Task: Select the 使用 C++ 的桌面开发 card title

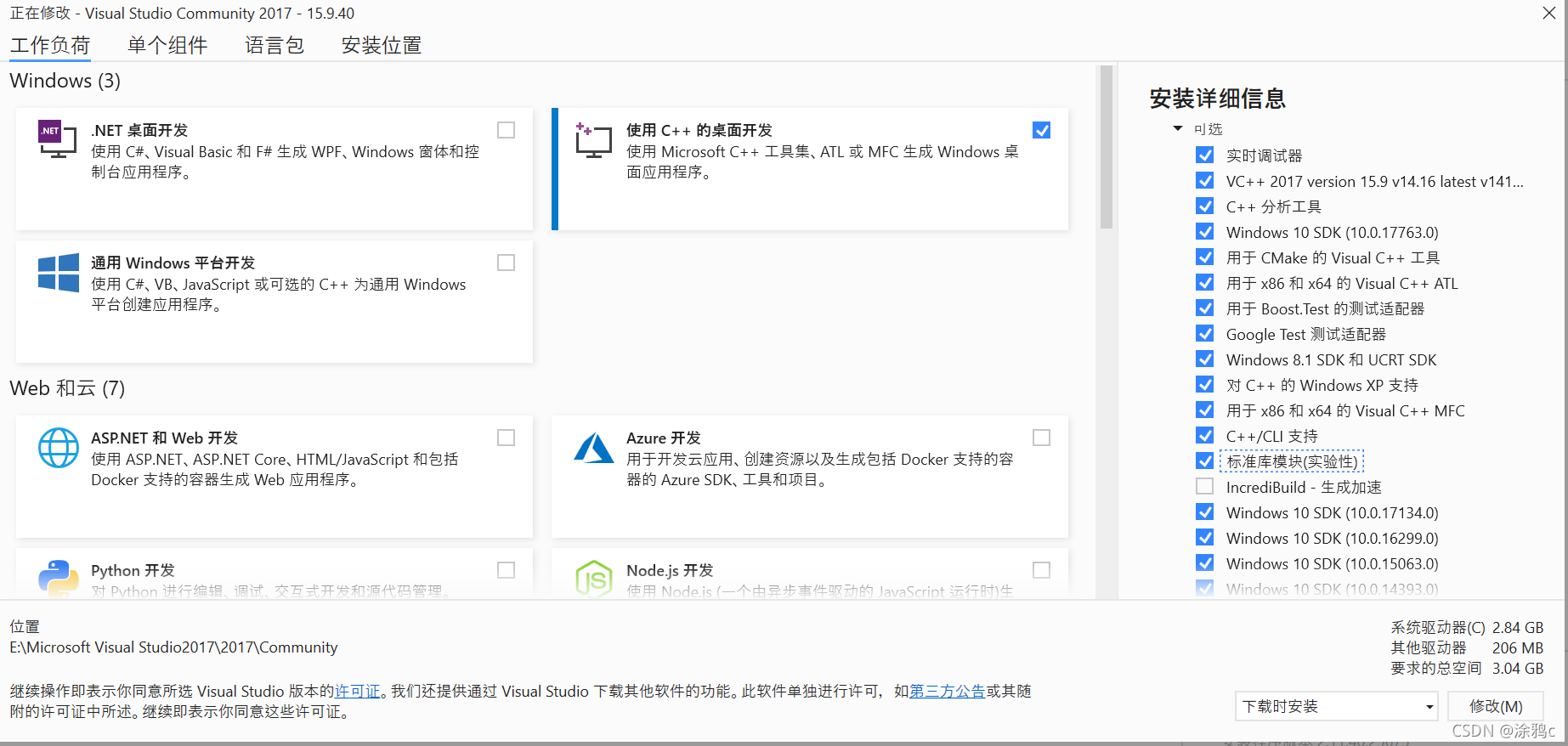Action: point(699,130)
